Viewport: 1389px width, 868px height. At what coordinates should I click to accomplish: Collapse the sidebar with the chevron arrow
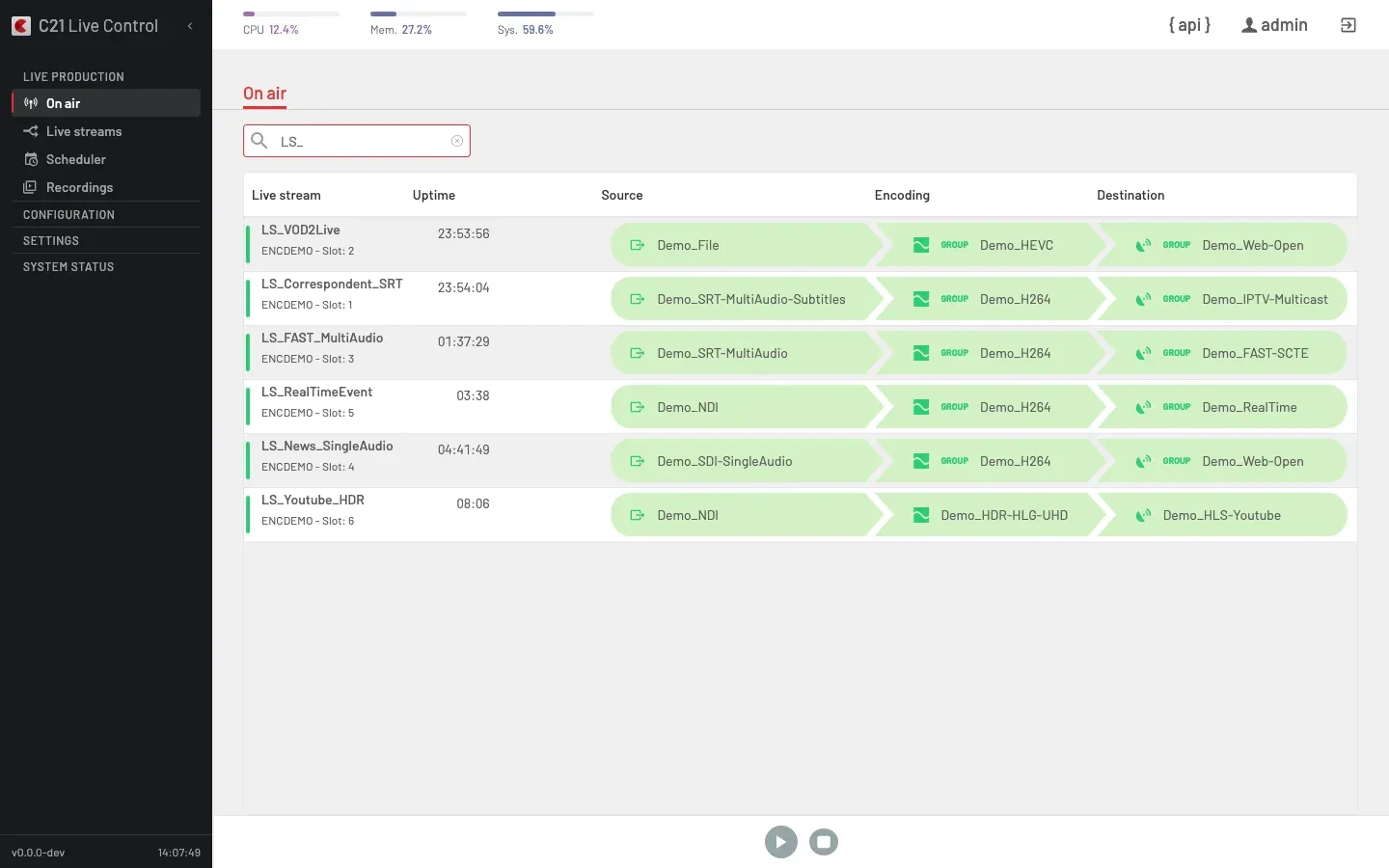tap(190, 26)
